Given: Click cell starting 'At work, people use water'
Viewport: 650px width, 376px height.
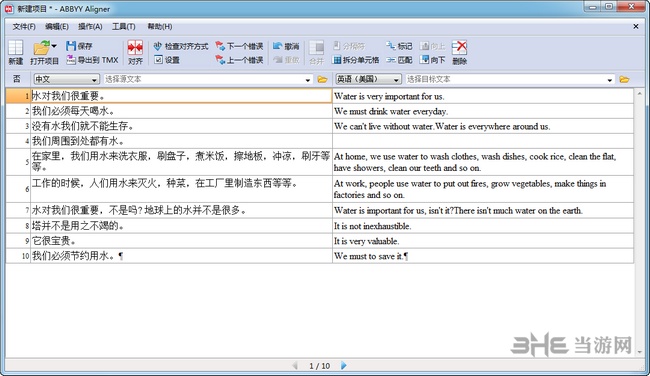Looking at the screenshot, I should point(483,189).
